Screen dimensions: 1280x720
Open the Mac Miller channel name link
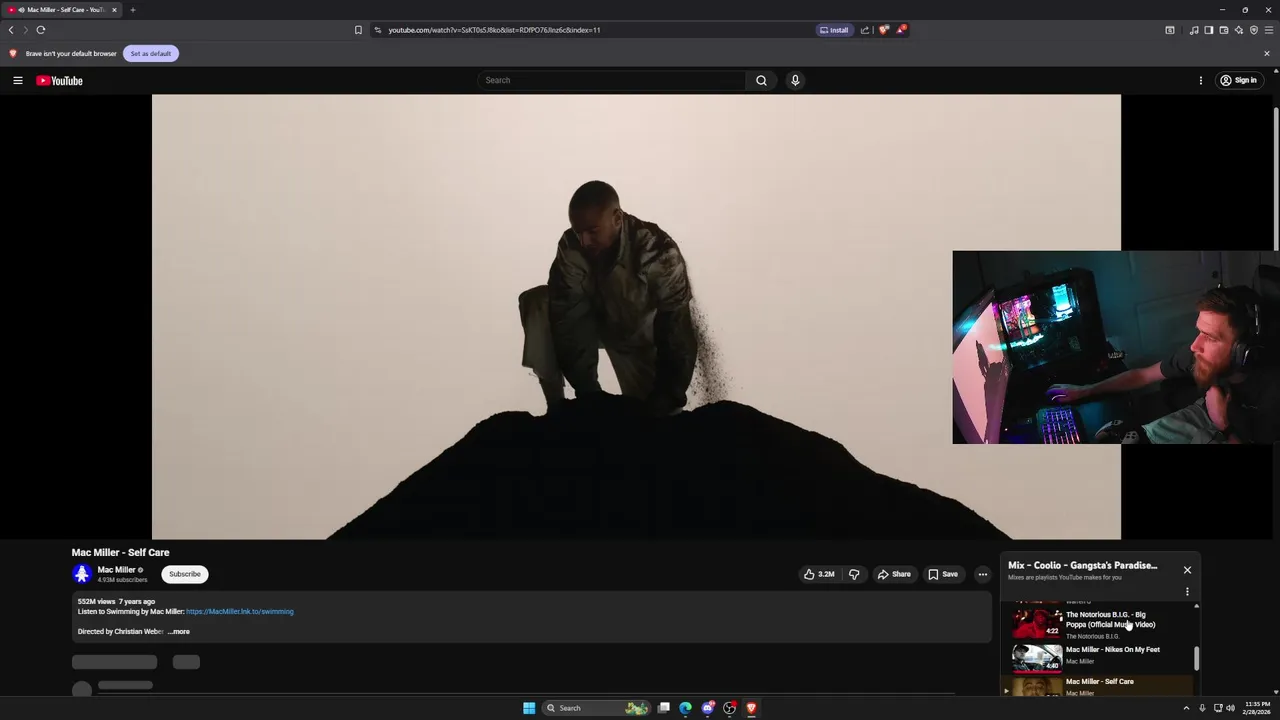[116, 570]
